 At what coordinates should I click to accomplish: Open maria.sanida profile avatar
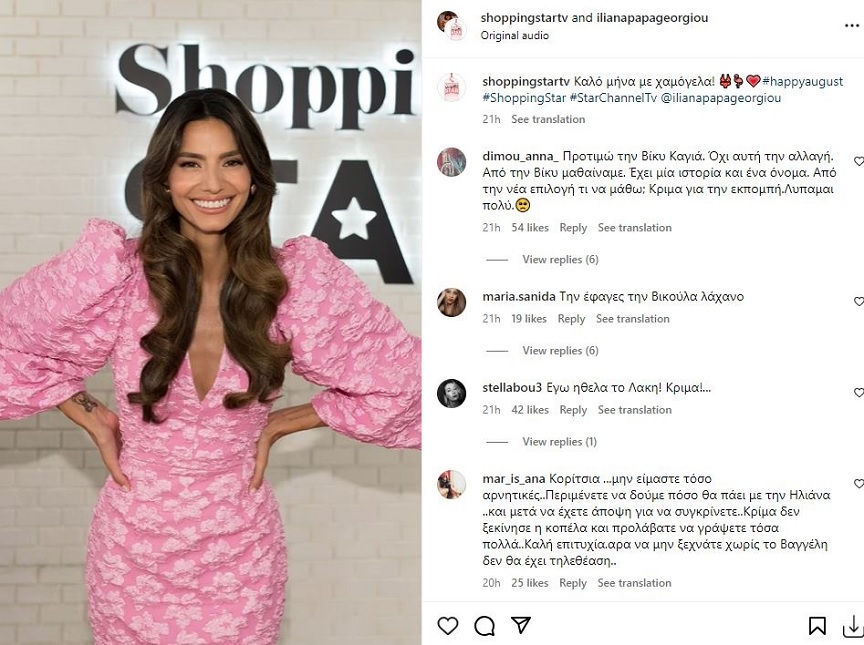click(x=451, y=302)
